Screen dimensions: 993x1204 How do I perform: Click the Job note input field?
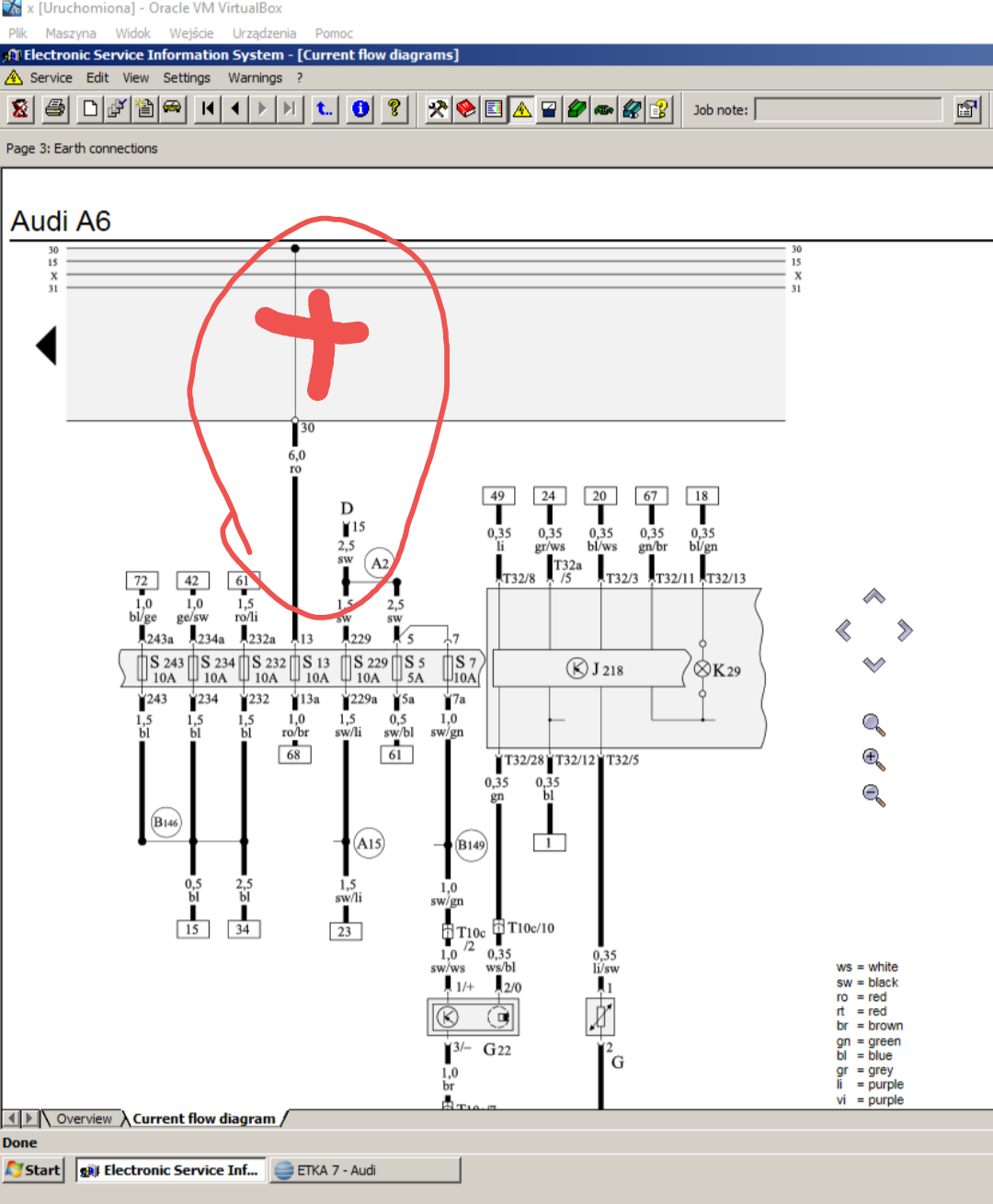tap(849, 110)
